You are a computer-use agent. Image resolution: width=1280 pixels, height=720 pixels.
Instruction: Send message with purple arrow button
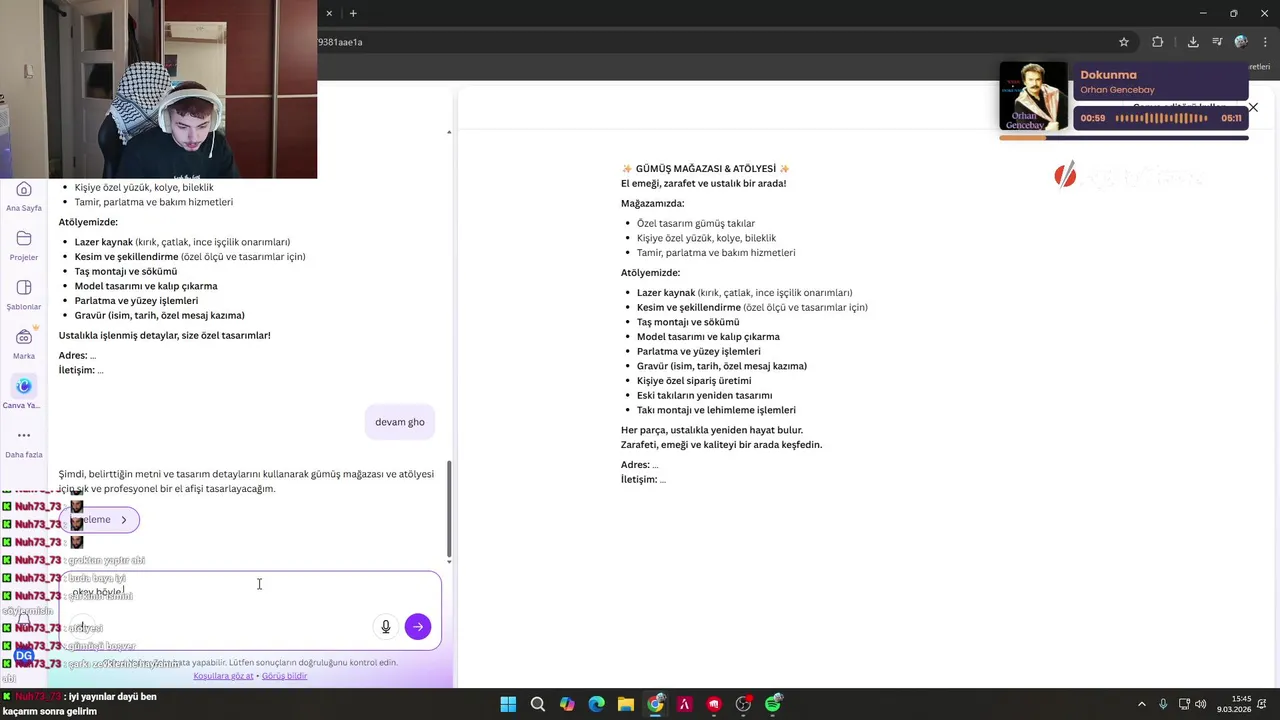pos(418,627)
